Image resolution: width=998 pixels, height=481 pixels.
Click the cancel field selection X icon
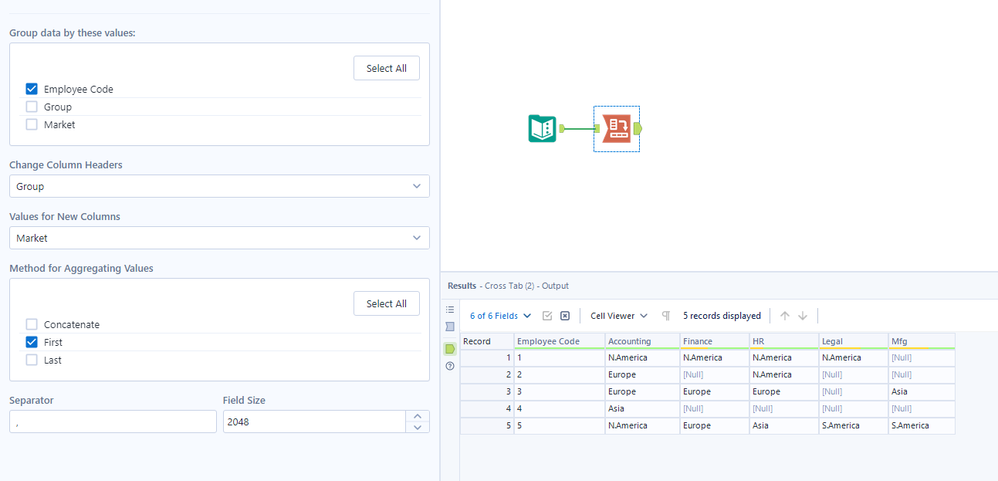pyautogui.click(x=565, y=316)
